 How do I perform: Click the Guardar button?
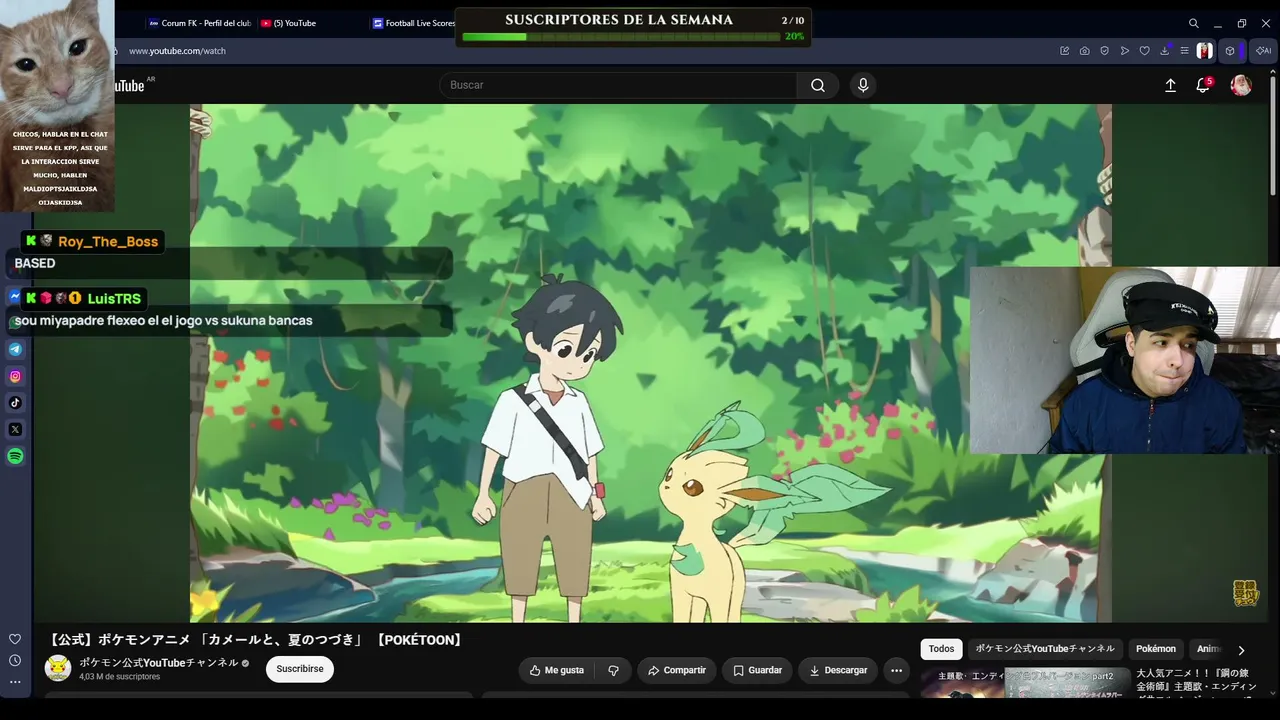point(757,670)
